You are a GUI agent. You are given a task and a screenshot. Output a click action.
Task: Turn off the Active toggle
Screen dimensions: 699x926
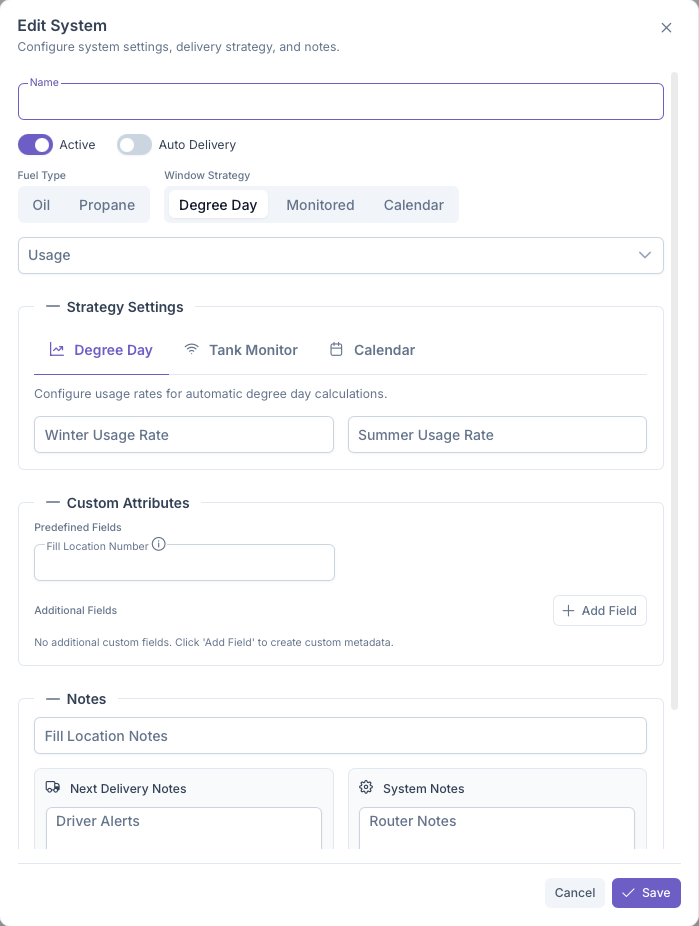pyautogui.click(x=35, y=145)
